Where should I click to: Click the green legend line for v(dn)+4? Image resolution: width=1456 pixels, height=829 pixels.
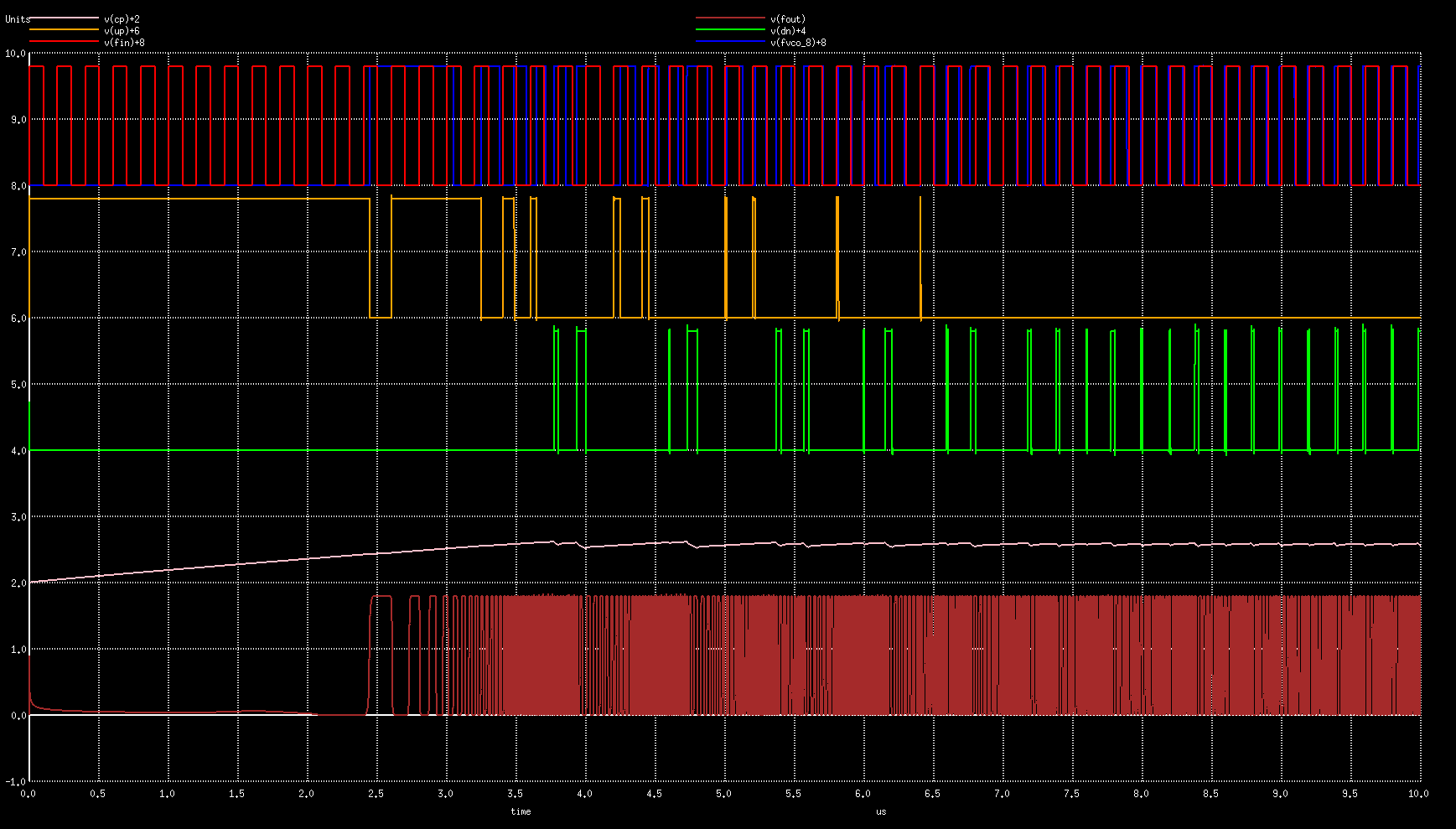tap(730, 30)
